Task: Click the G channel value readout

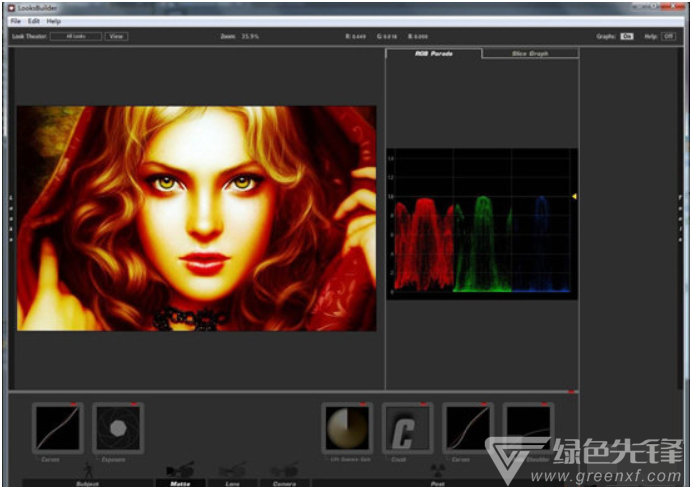Action: 387,36
